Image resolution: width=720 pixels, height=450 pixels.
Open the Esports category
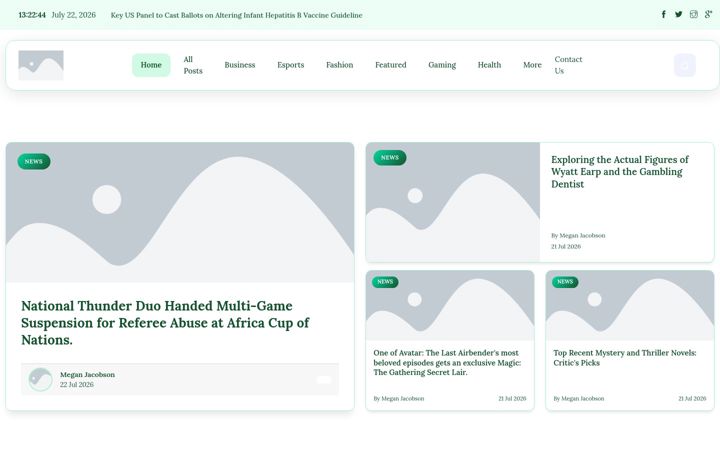click(x=291, y=65)
